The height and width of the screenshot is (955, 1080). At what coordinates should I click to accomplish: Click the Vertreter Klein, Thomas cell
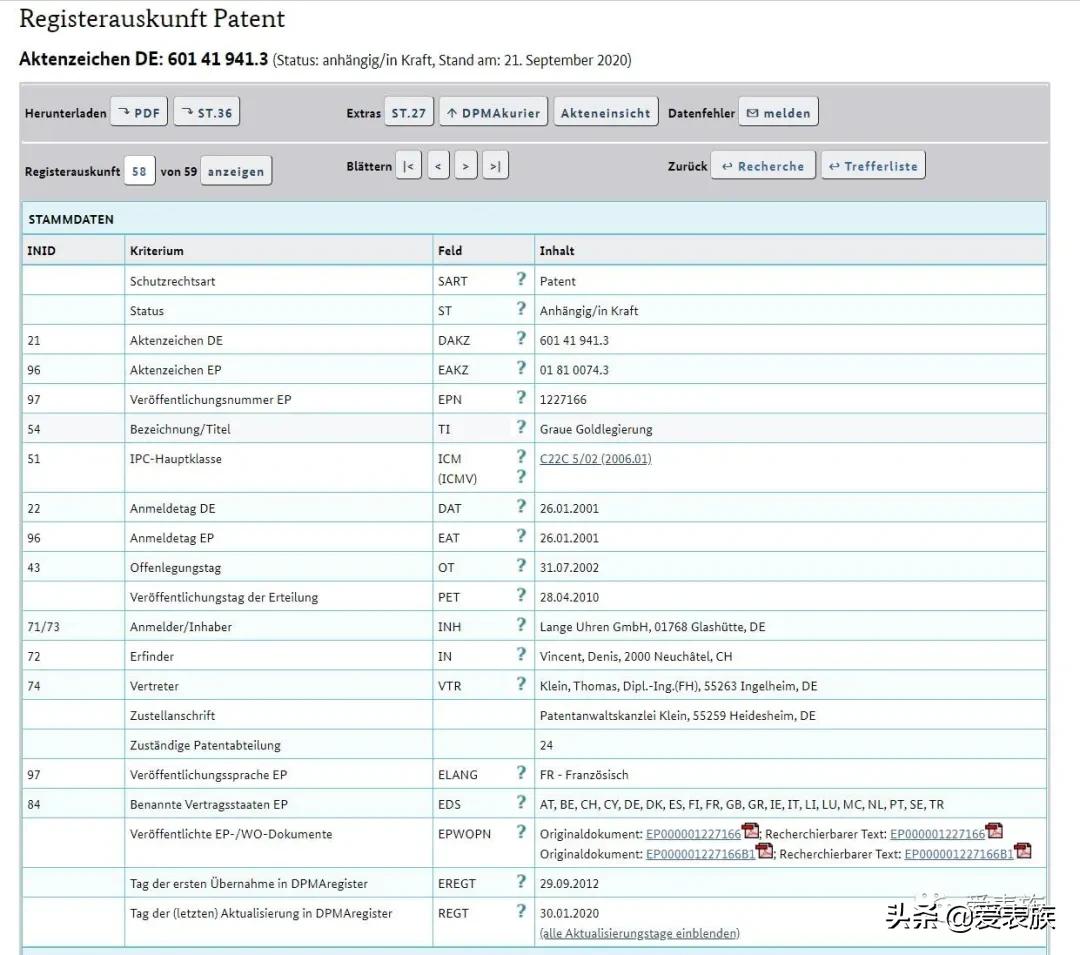point(790,686)
